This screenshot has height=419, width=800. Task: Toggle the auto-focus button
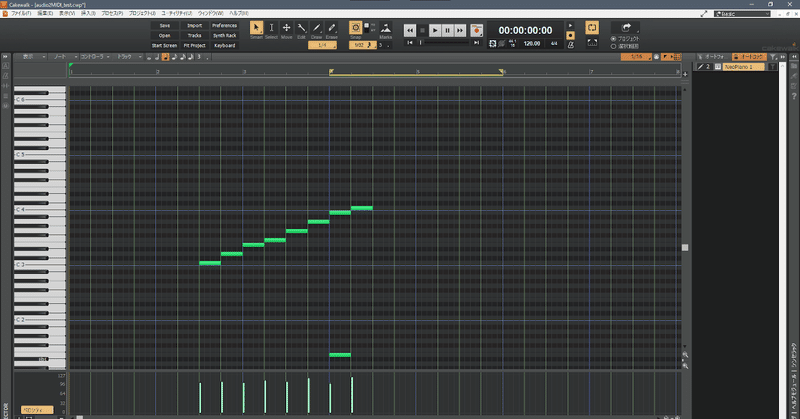click(x=711, y=57)
